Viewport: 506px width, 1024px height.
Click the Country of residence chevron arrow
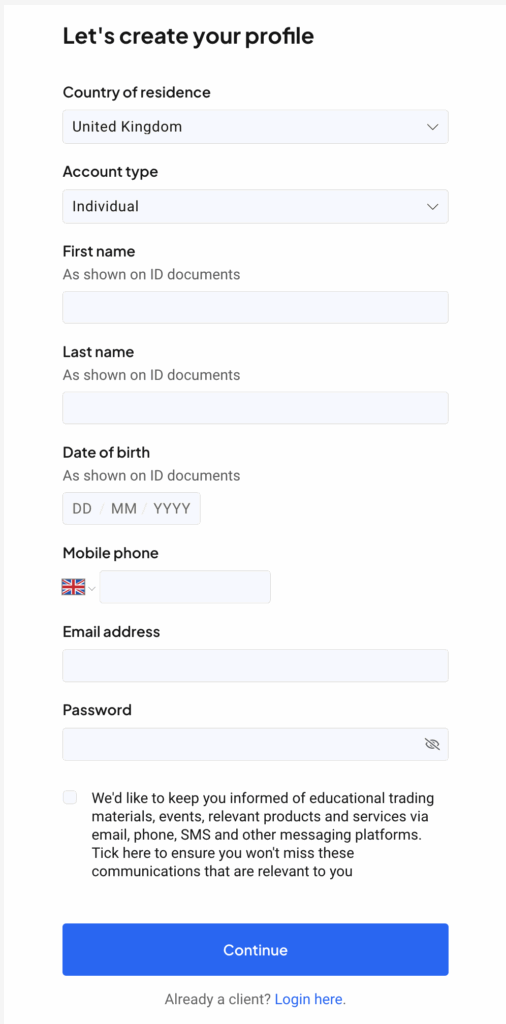(x=432, y=127)
